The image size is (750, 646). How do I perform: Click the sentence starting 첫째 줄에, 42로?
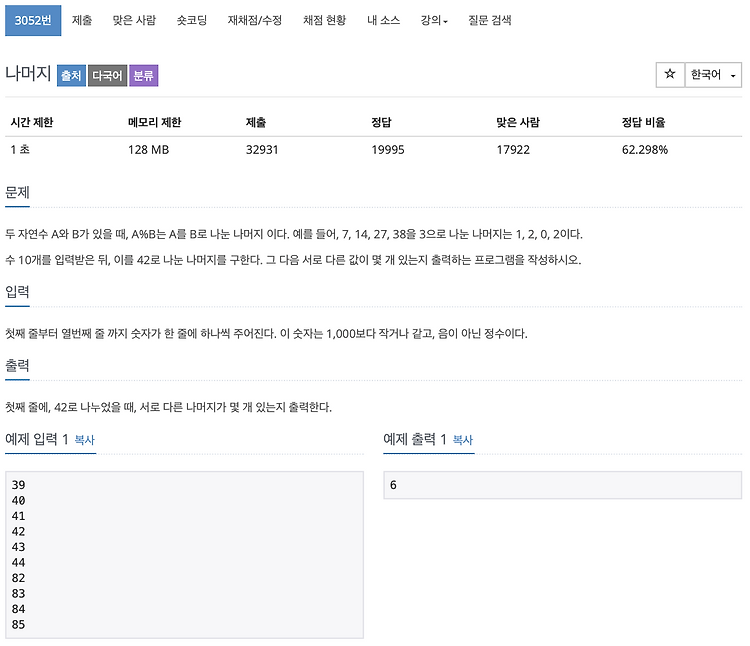point(168,407)
